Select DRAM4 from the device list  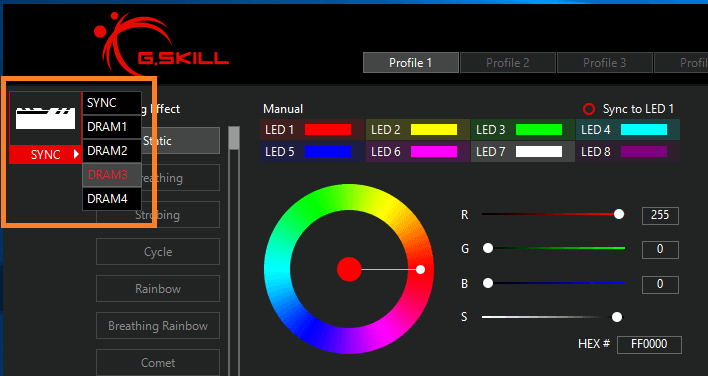click(x=112, y=199)
